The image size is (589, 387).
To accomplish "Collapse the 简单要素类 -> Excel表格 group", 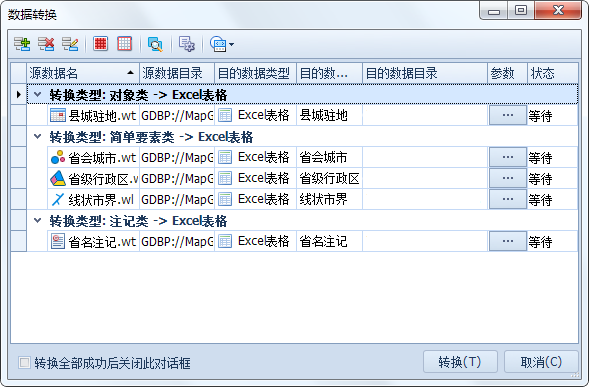I will 38,137.
